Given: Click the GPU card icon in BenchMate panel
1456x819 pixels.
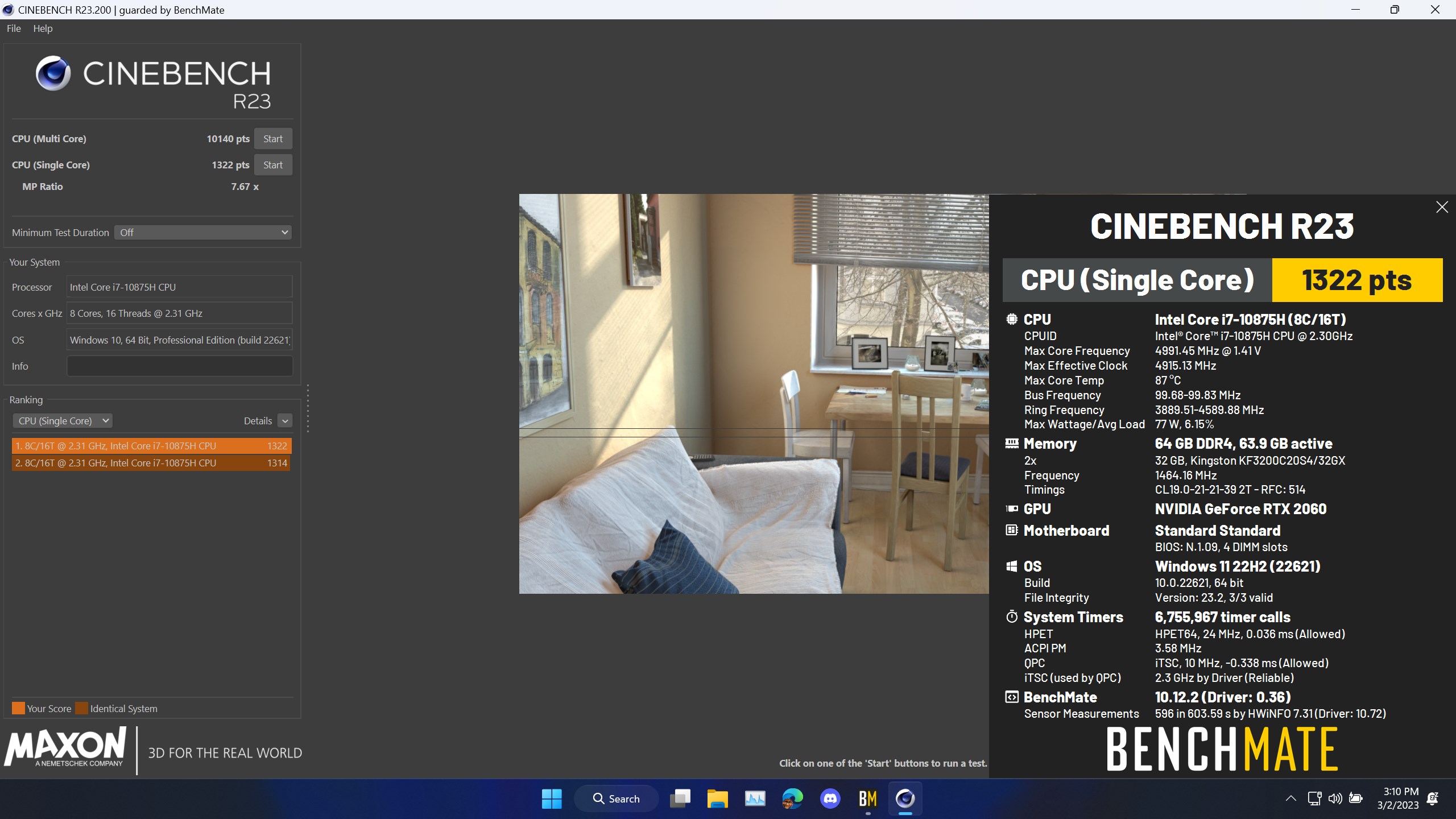Looking at the screenshot, I should tap(1012, 509).
